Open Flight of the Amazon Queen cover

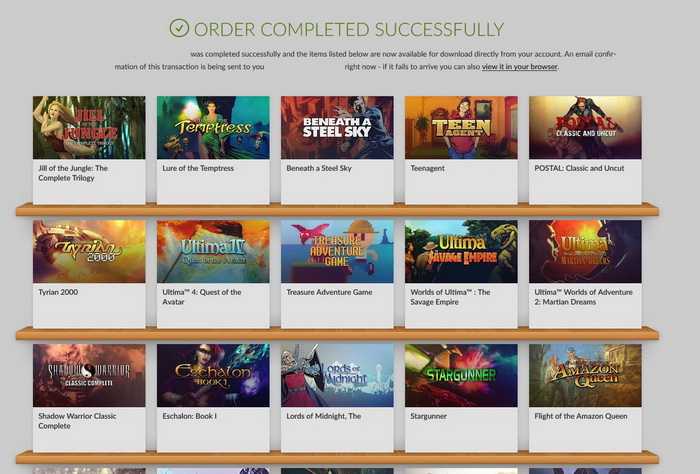[586, 375]
